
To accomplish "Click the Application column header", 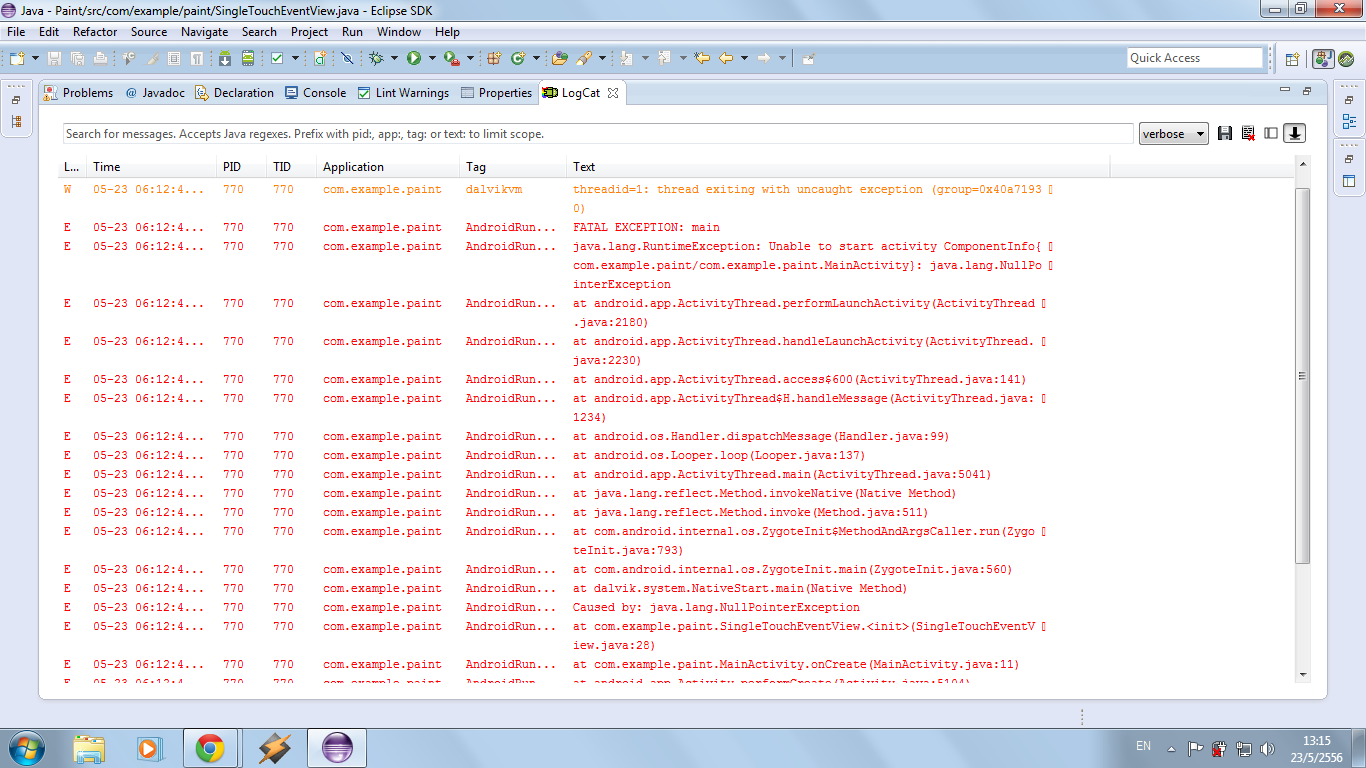I will 389,167.
